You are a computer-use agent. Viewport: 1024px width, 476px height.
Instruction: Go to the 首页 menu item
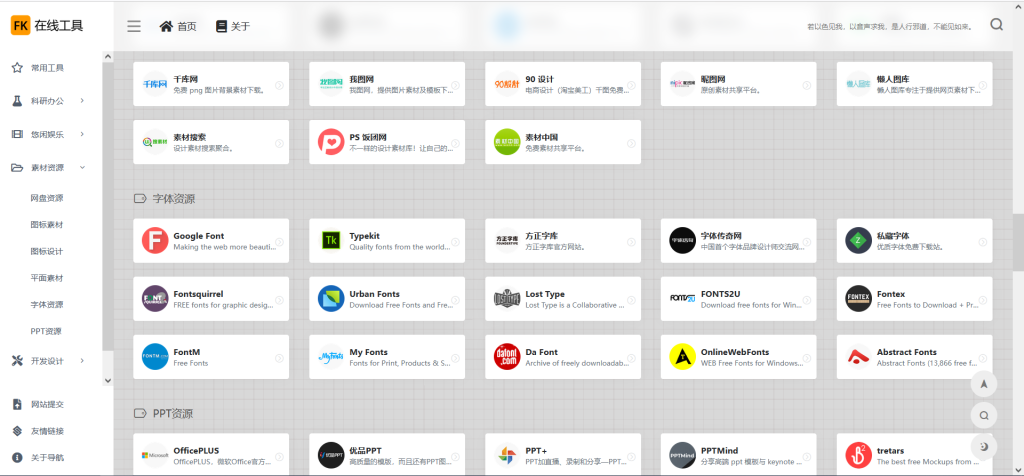(x=178, y=26)
